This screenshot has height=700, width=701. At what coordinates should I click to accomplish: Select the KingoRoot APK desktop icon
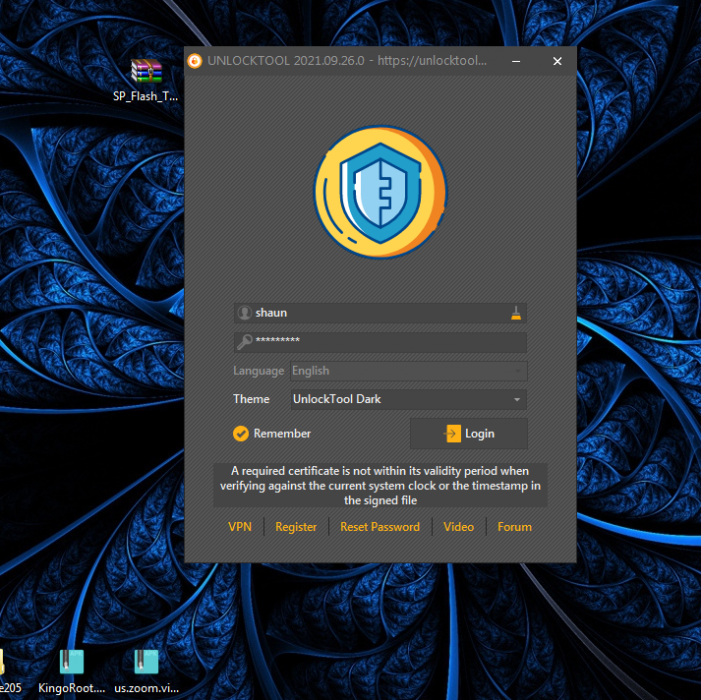[x=72, y=670]
